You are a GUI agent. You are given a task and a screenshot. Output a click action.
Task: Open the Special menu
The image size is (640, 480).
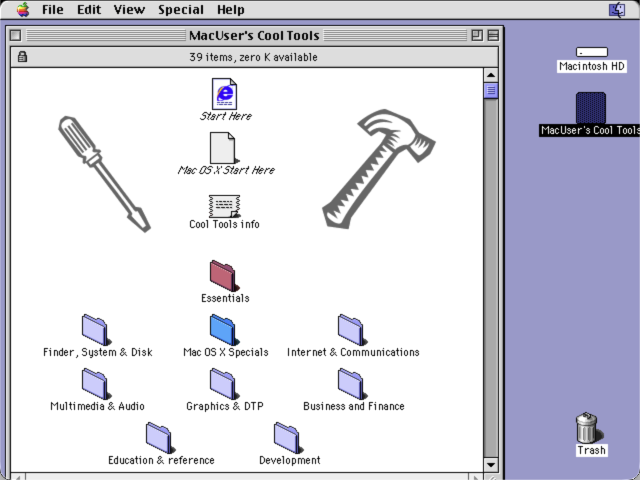[x=181, y=9]
